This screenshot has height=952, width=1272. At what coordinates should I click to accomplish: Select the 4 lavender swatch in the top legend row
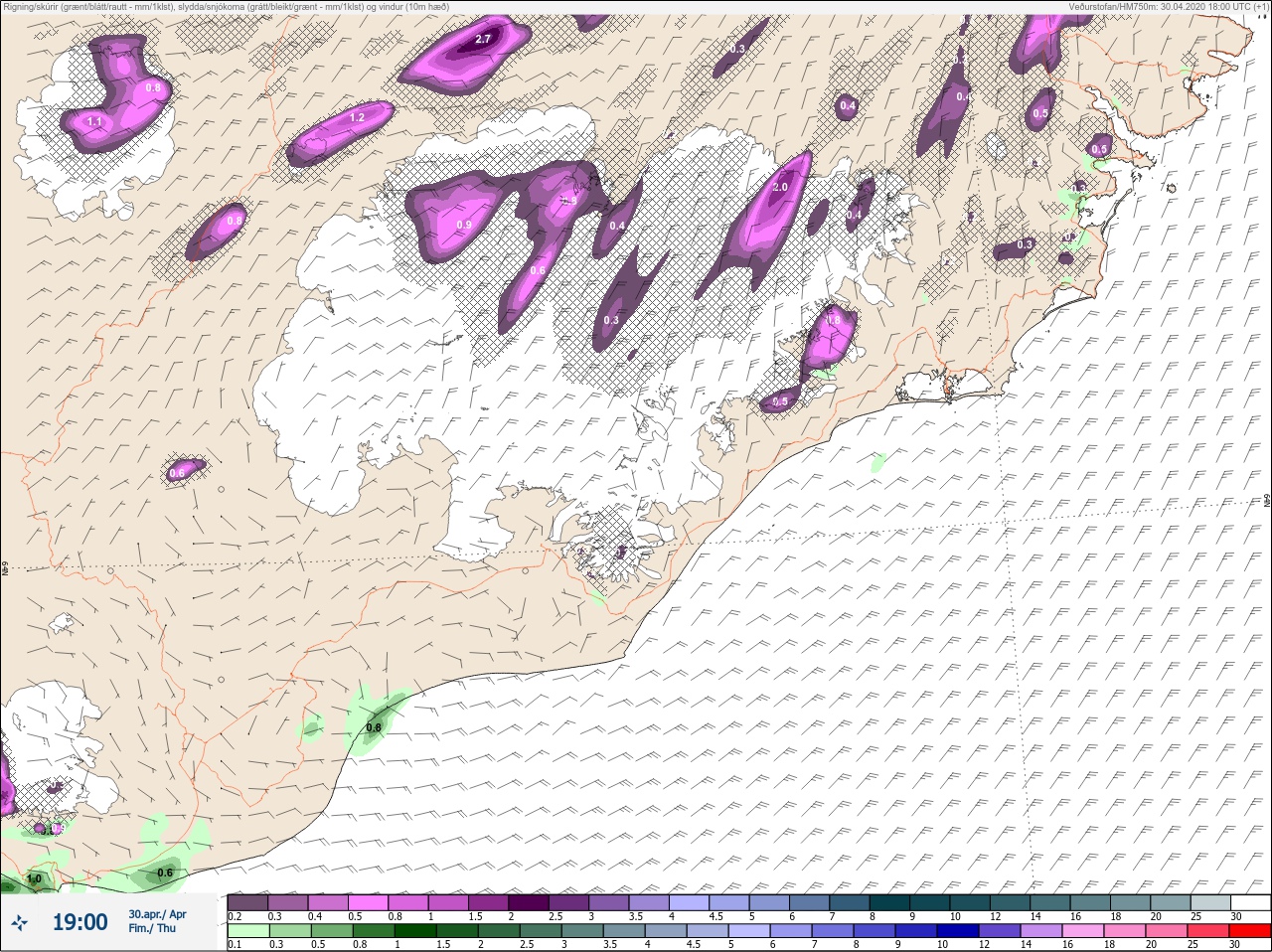691,902
